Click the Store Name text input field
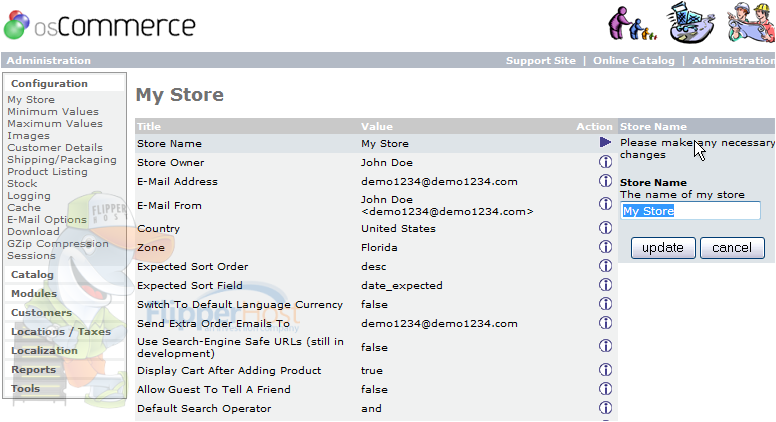This screenshot has width=776, height=422. pyautogui.click(x=690, y=211)
